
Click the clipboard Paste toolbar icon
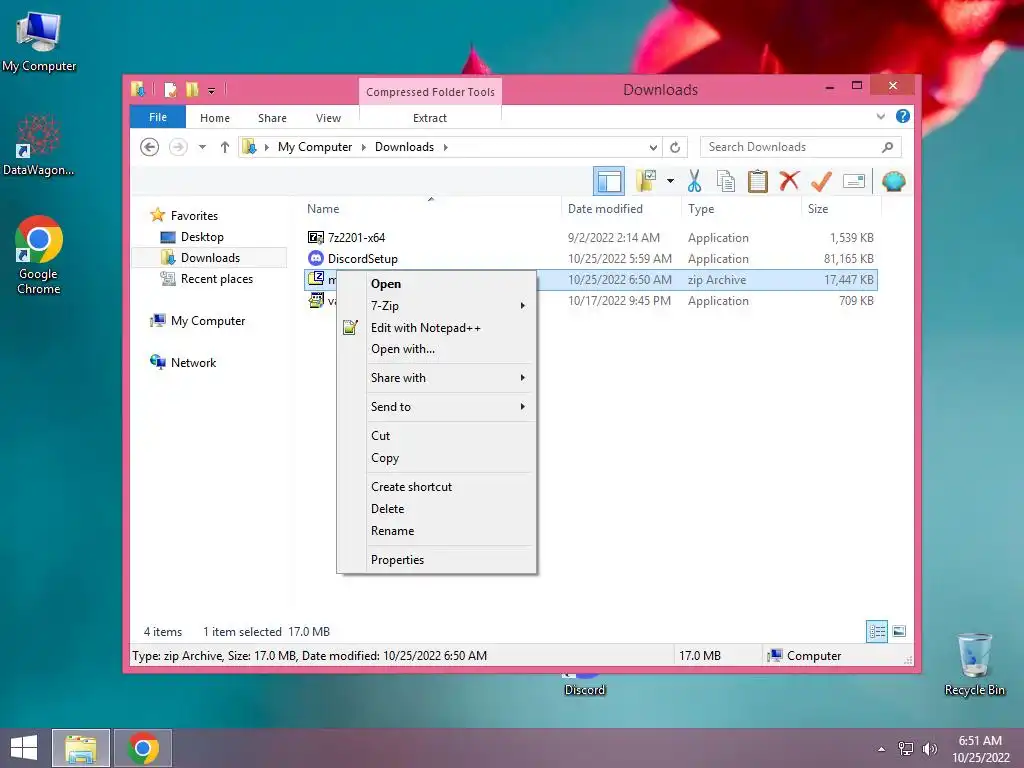click(758, 181)
